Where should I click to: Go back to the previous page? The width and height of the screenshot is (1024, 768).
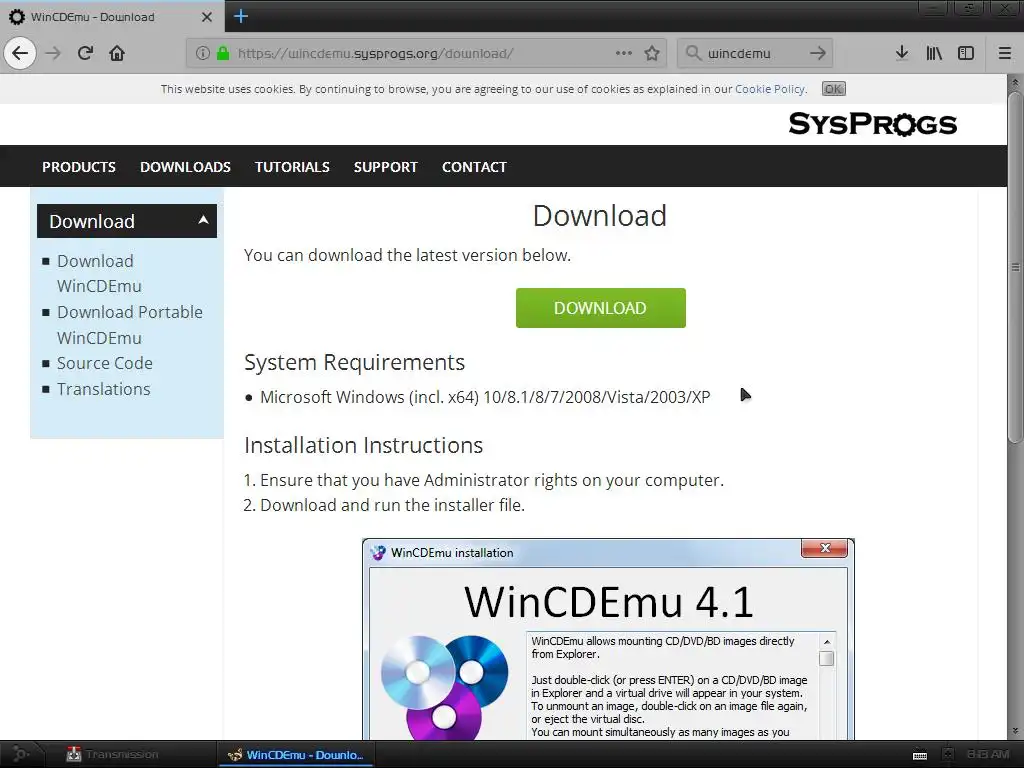20,53
